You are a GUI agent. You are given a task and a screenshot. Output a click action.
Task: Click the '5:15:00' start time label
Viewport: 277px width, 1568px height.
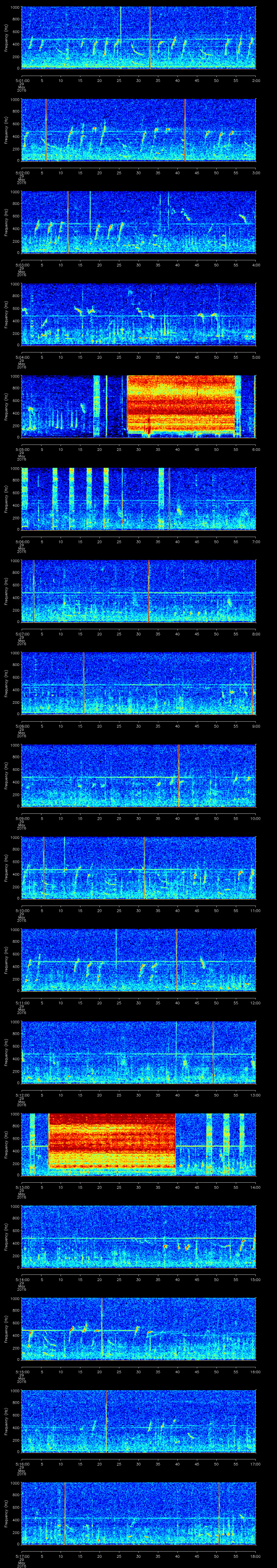tap(22, 1373)
